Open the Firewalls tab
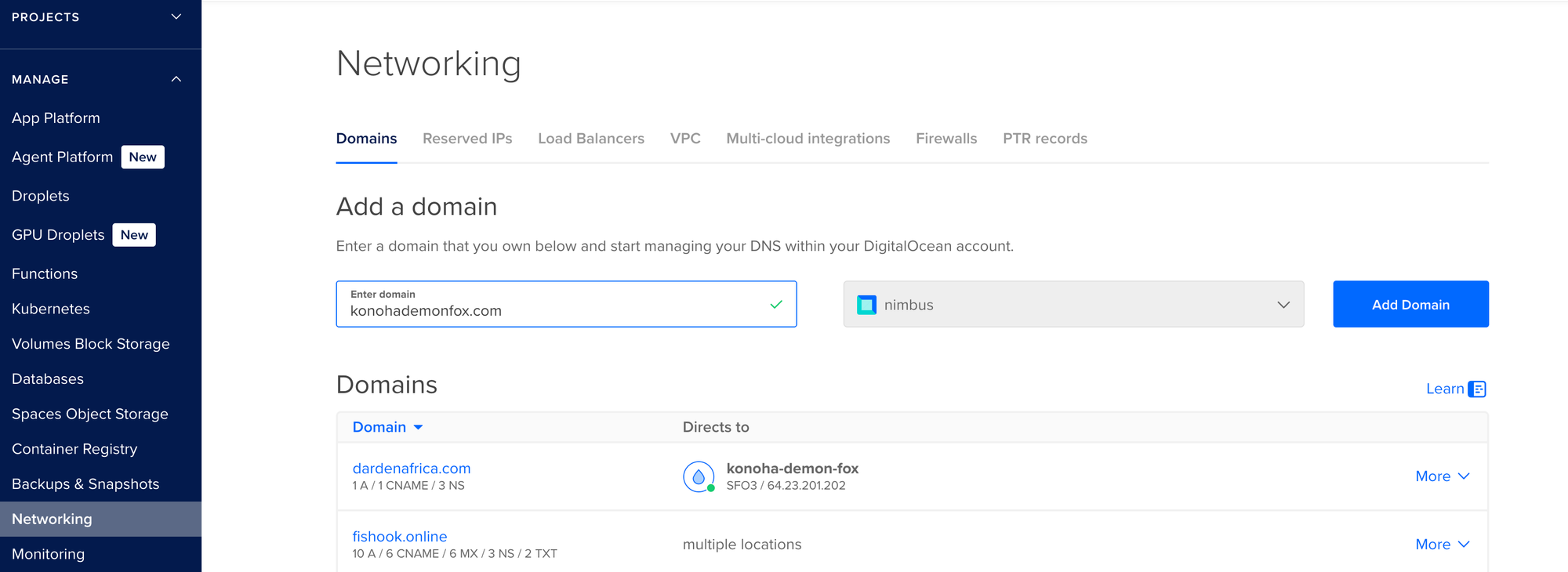 (x=946, y=139)
